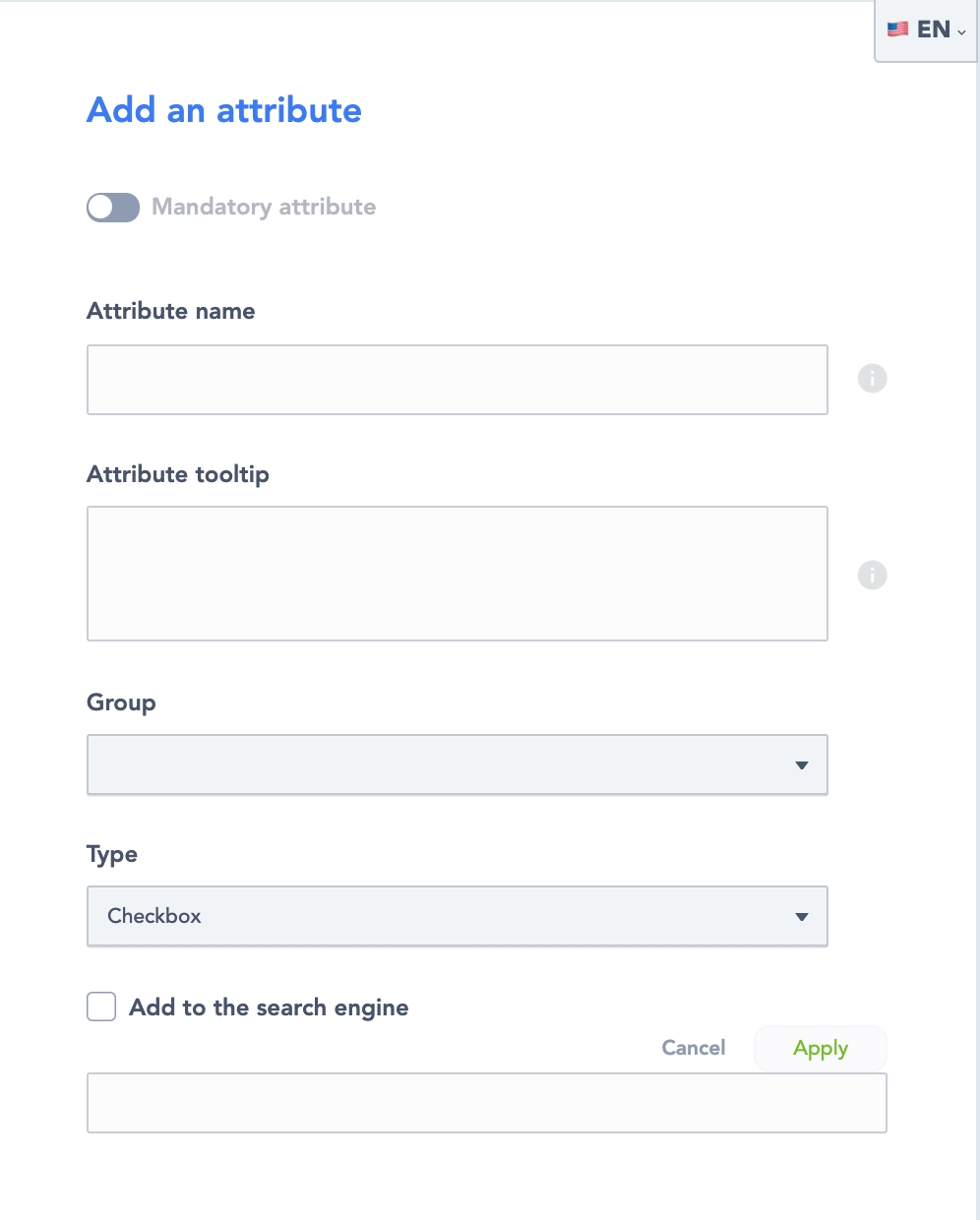
Task: Click the info icon beside Attribute name
Action: 872,379
